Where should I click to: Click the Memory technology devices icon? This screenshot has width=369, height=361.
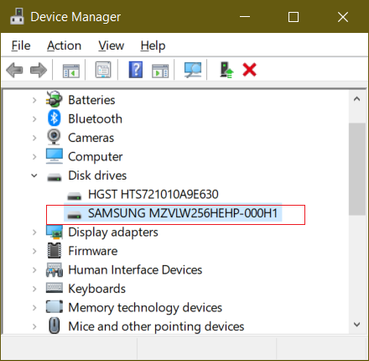(54, 307)
